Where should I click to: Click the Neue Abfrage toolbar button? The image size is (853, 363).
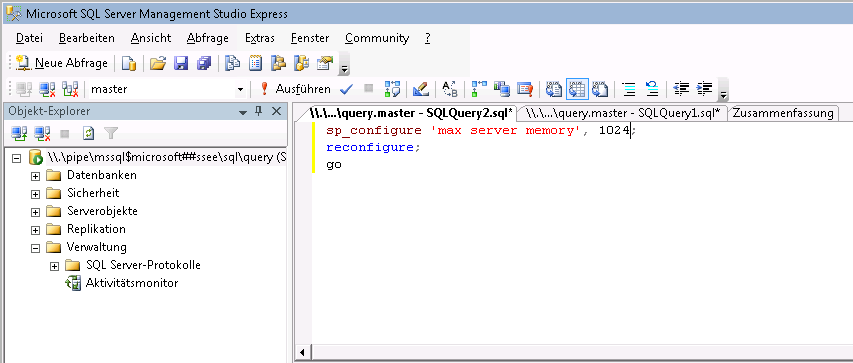pyautogui.click(x=62, y=63)
